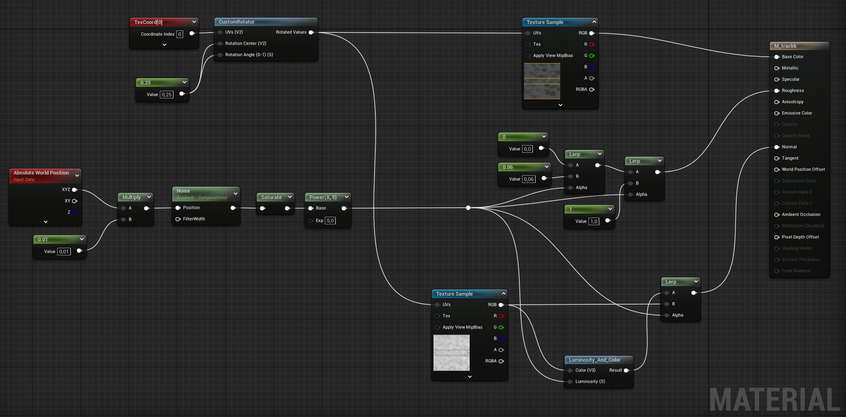The image size is (846, 417).
Task: Click the Exp input pin on Power node
Action: click(x=310, y=220)
